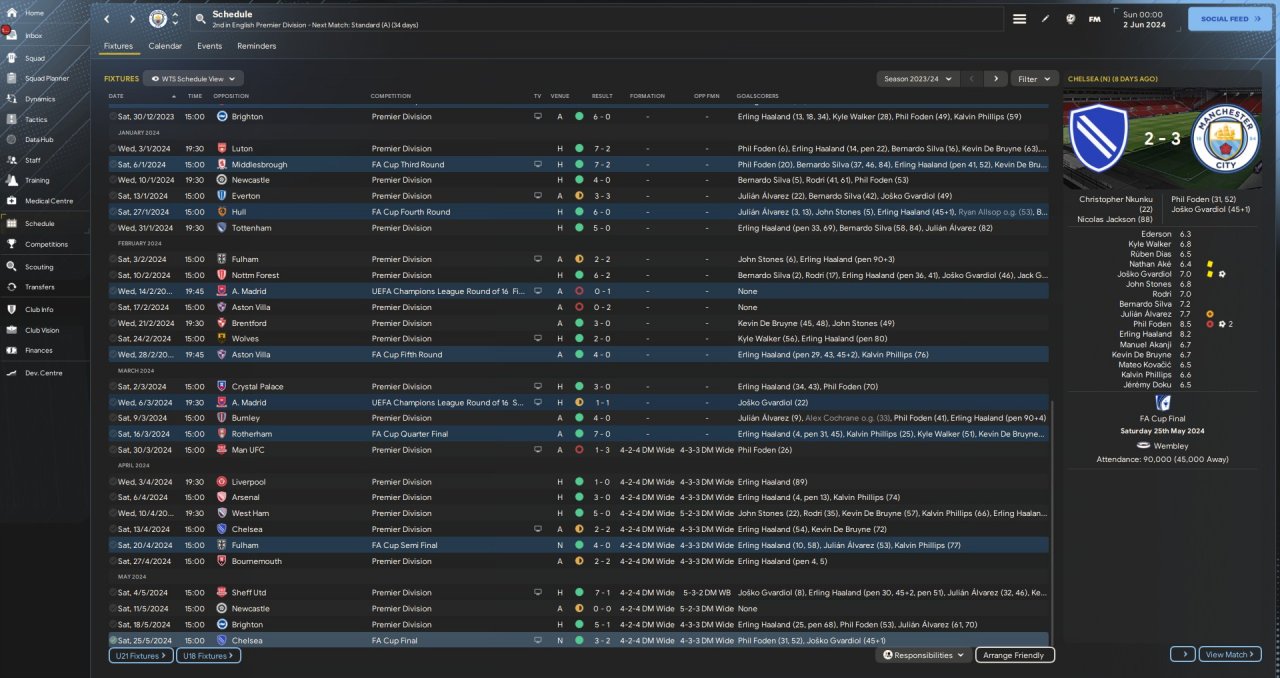Open the Reminders tab
Viewport: 1280px width, 678px height.
coord(256,46)
